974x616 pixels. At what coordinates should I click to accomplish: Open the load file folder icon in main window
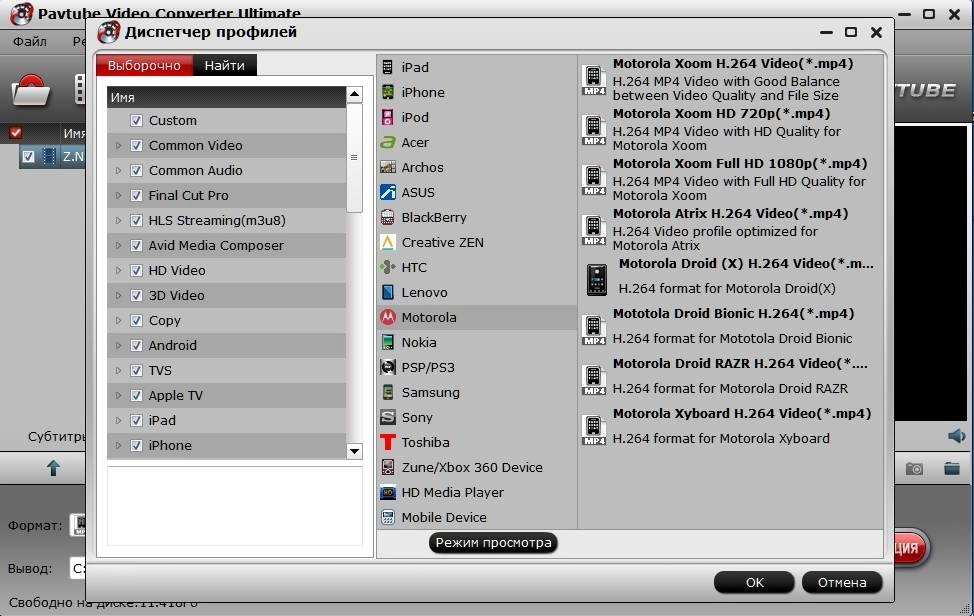coord(31,90)
